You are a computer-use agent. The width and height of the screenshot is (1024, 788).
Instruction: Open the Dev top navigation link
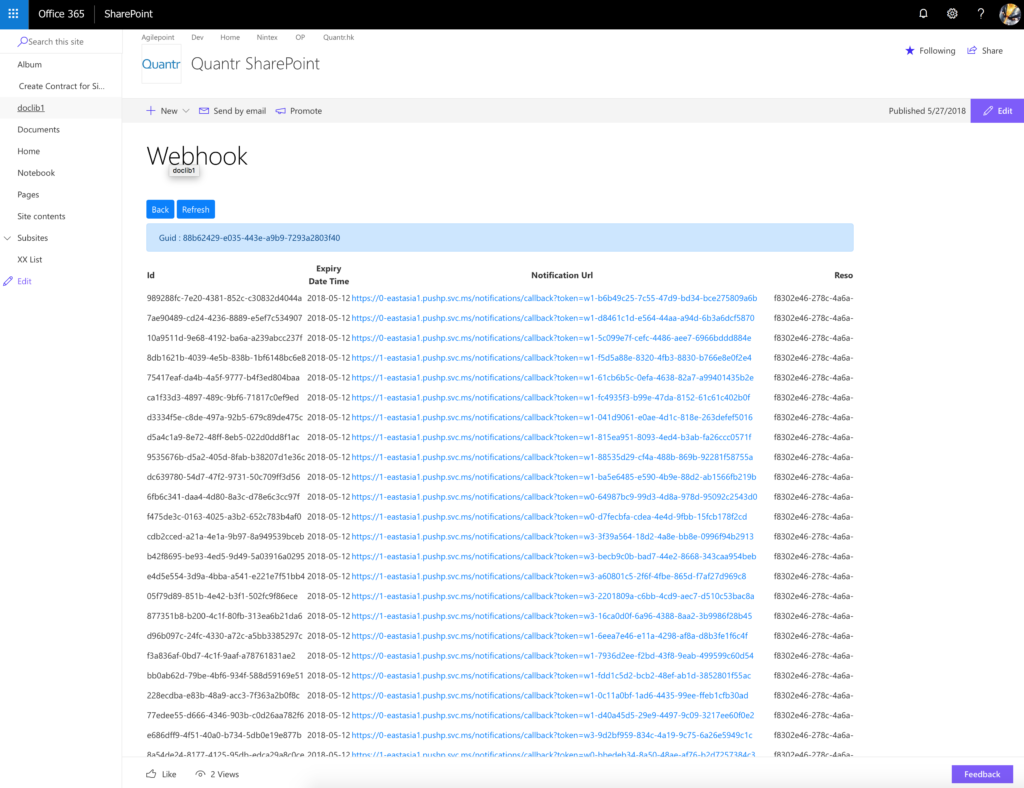197,37
